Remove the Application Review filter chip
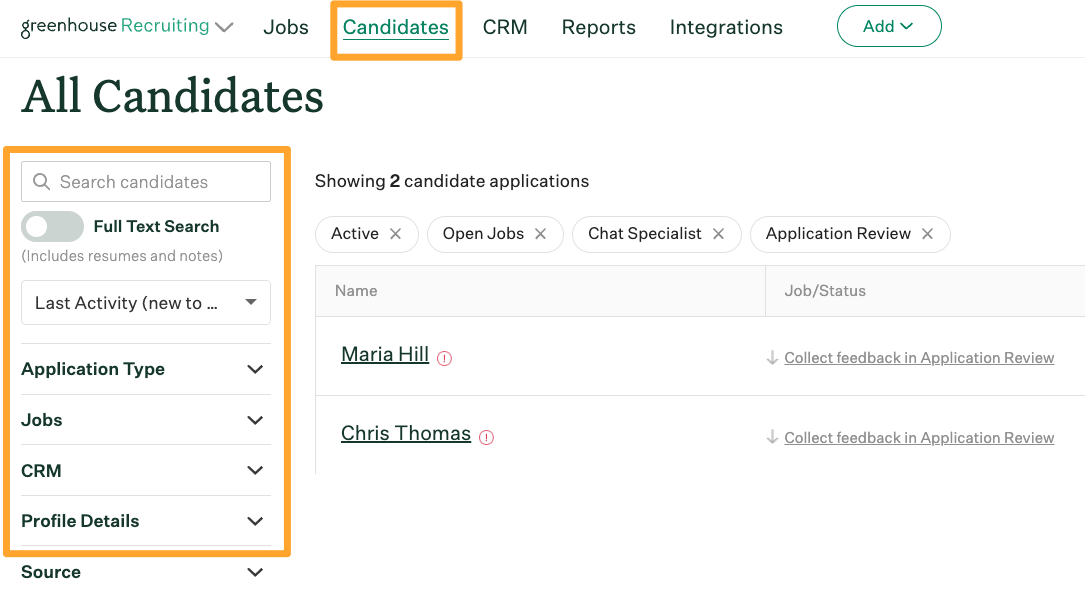 pyautogui.click(x=927, y=234)
